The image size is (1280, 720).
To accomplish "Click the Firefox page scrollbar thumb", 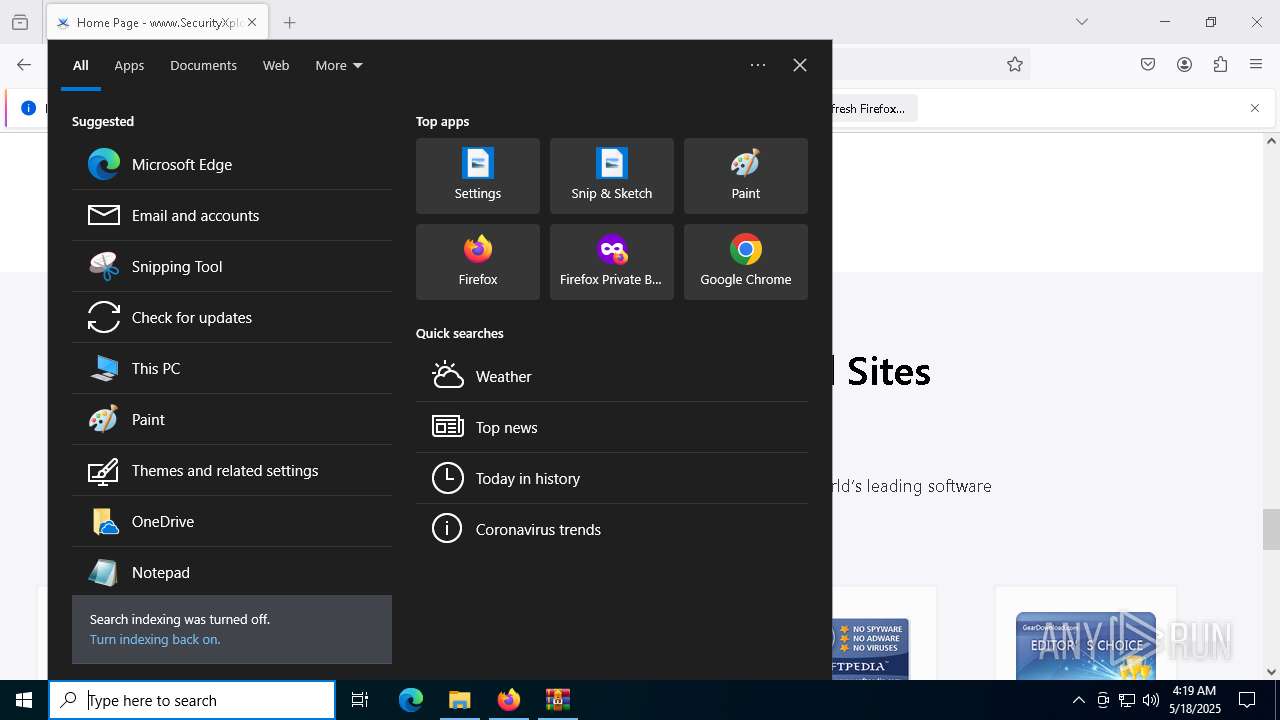I will click(x=1271, y=529).
